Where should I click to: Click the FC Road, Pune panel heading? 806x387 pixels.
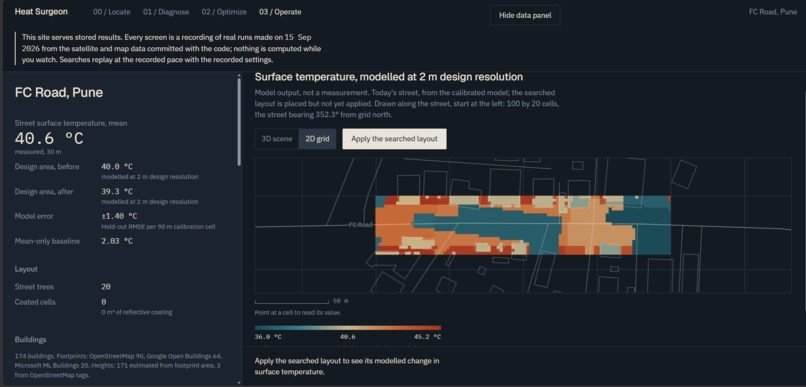click(x=59, y=93)
